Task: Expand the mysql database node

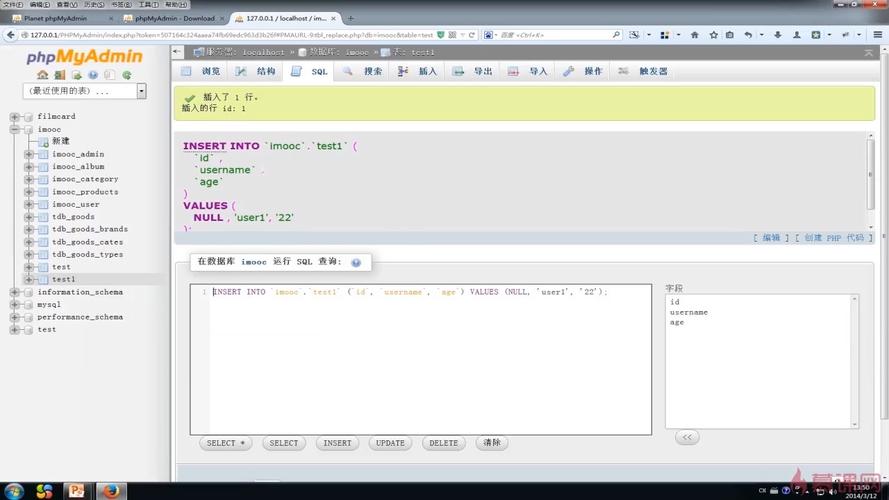Action: pyautogui.click(x=14, y=305)
